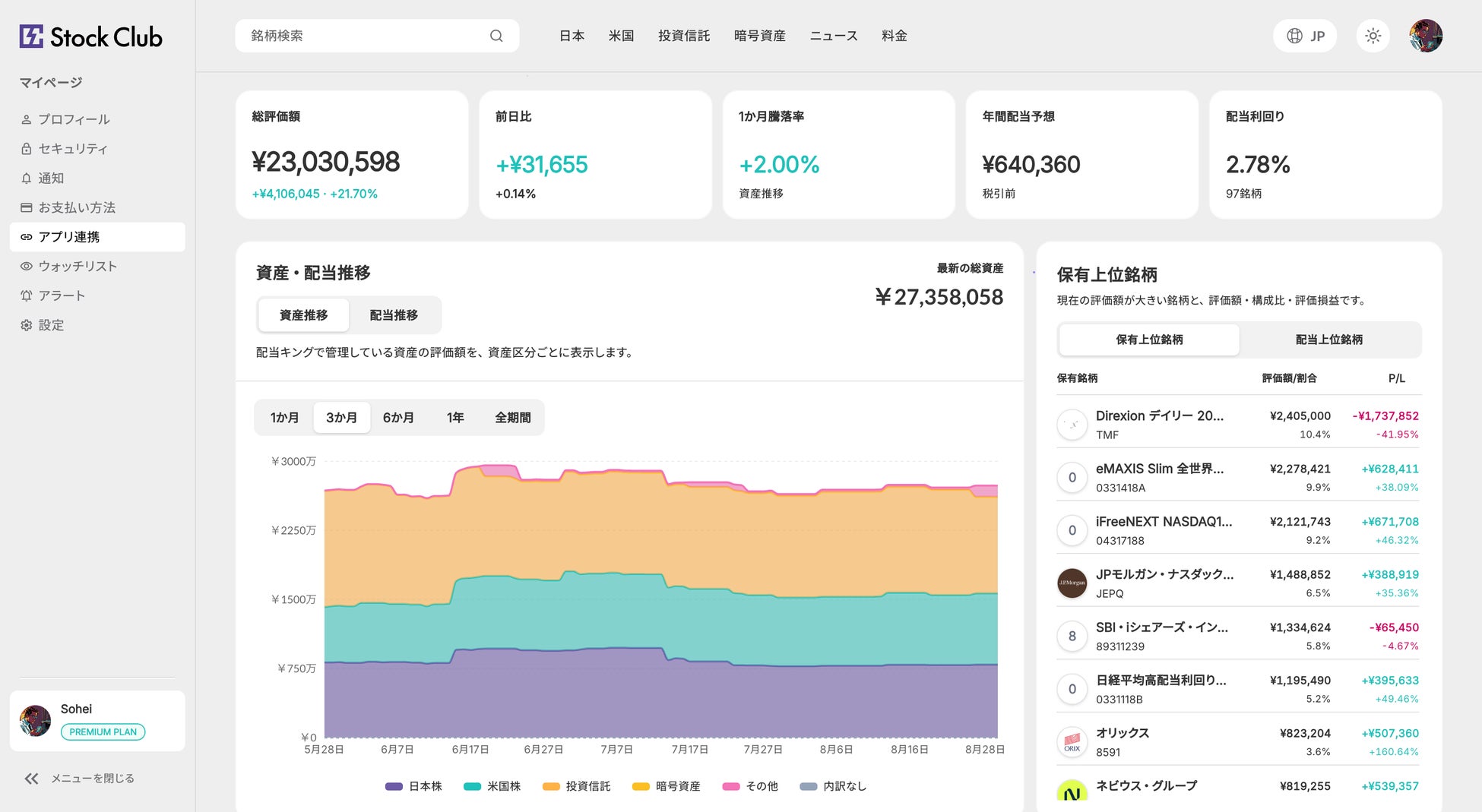The image size is (1482, 812).
Task: Click the ウォッチリスト eye icon
Action: [x=27, y=267]
